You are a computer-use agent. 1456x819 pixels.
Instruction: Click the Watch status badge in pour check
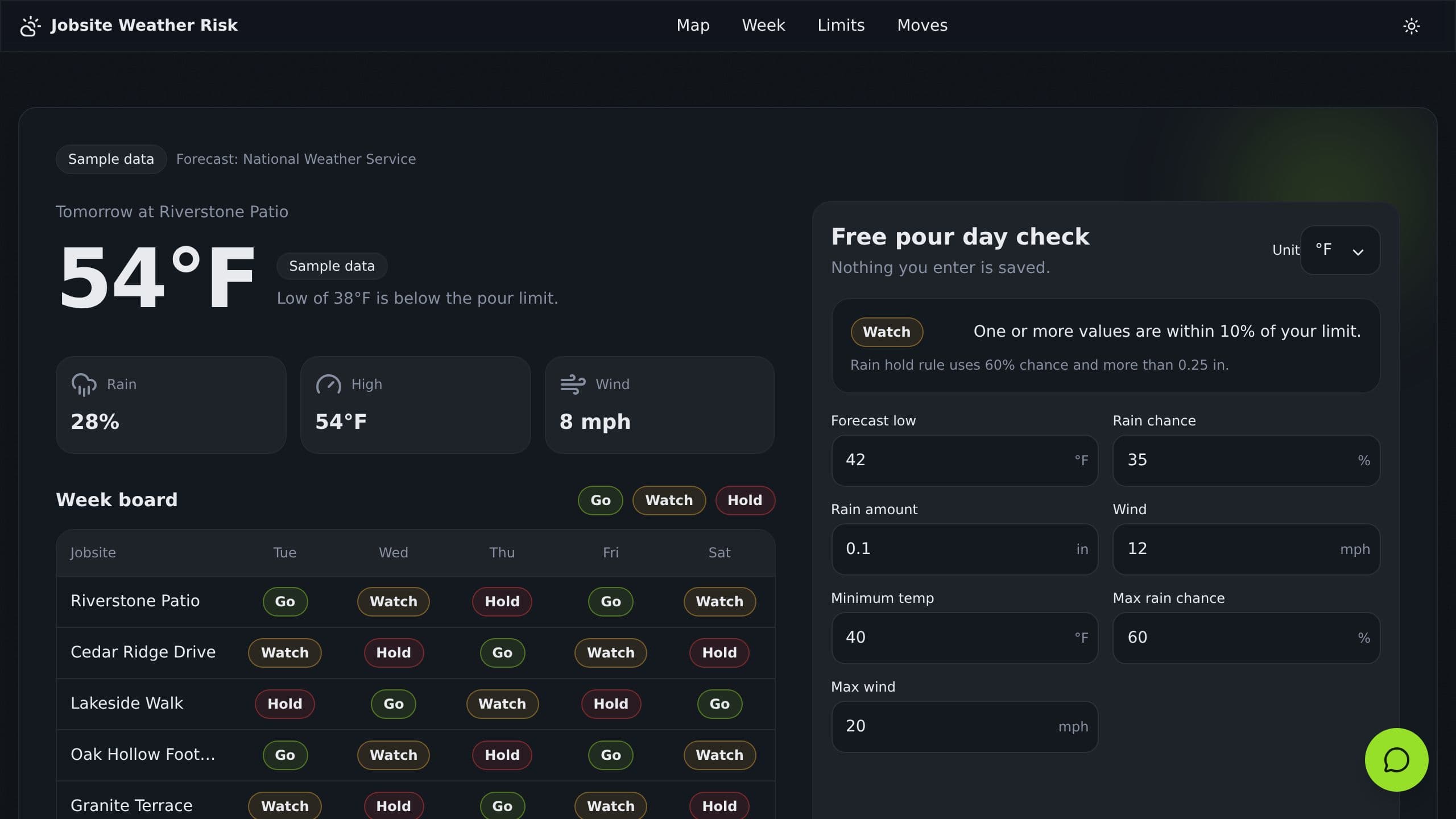(886, 332)
